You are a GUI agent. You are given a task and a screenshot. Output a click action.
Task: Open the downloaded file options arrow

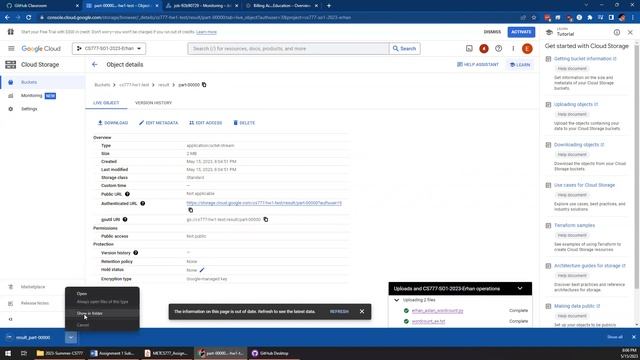pos(71,338)
